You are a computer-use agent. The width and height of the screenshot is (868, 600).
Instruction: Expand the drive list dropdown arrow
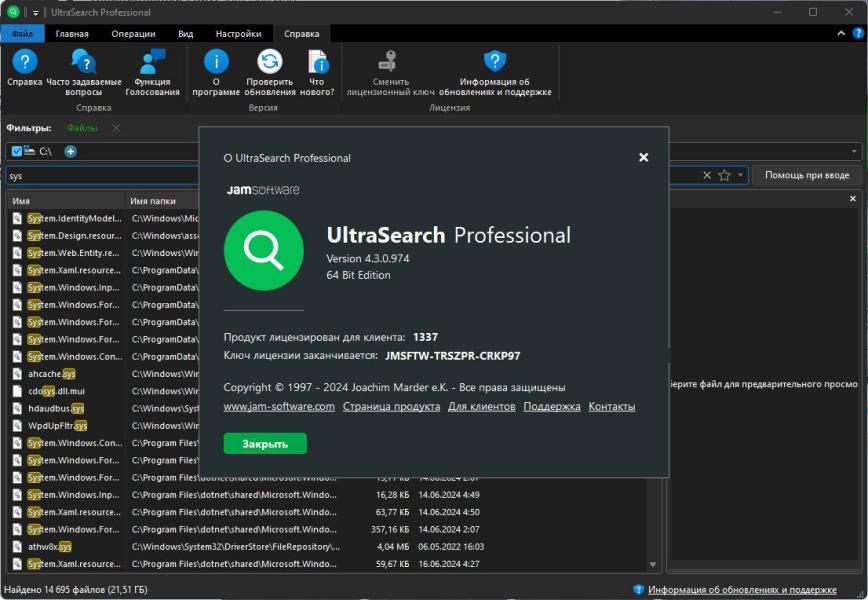coord(854,151)
